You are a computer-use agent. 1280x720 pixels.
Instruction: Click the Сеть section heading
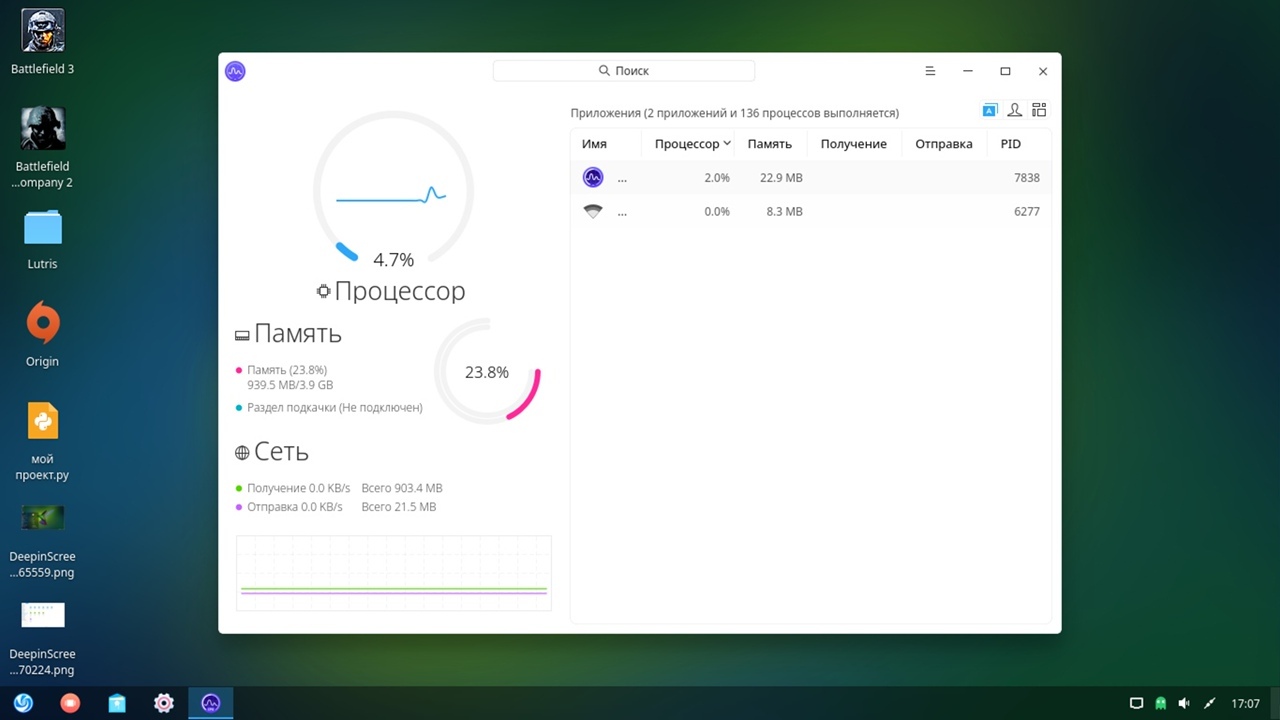click(x=281, y=452)
